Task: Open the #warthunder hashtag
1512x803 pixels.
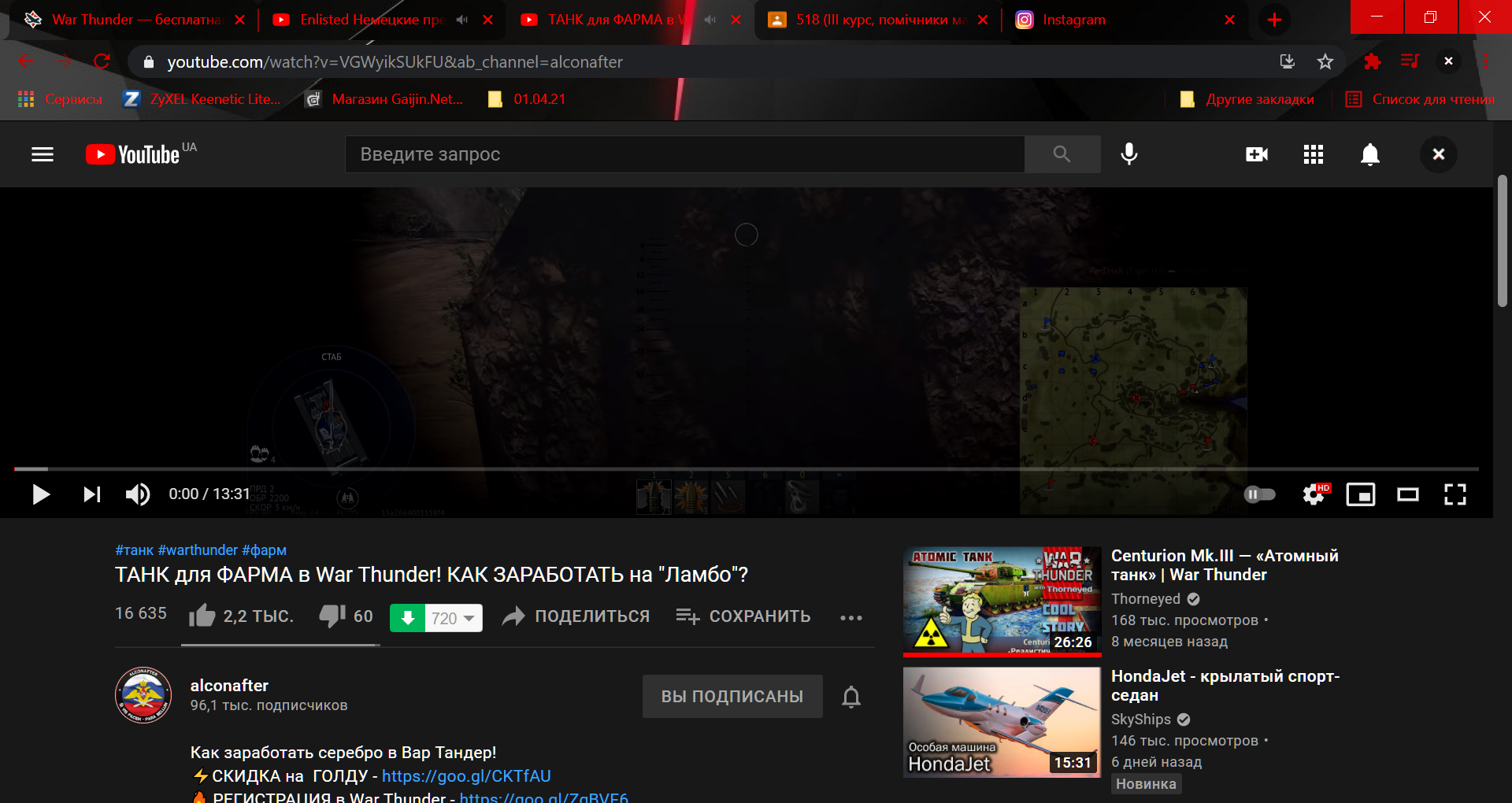Action: [x=198, y=550]
